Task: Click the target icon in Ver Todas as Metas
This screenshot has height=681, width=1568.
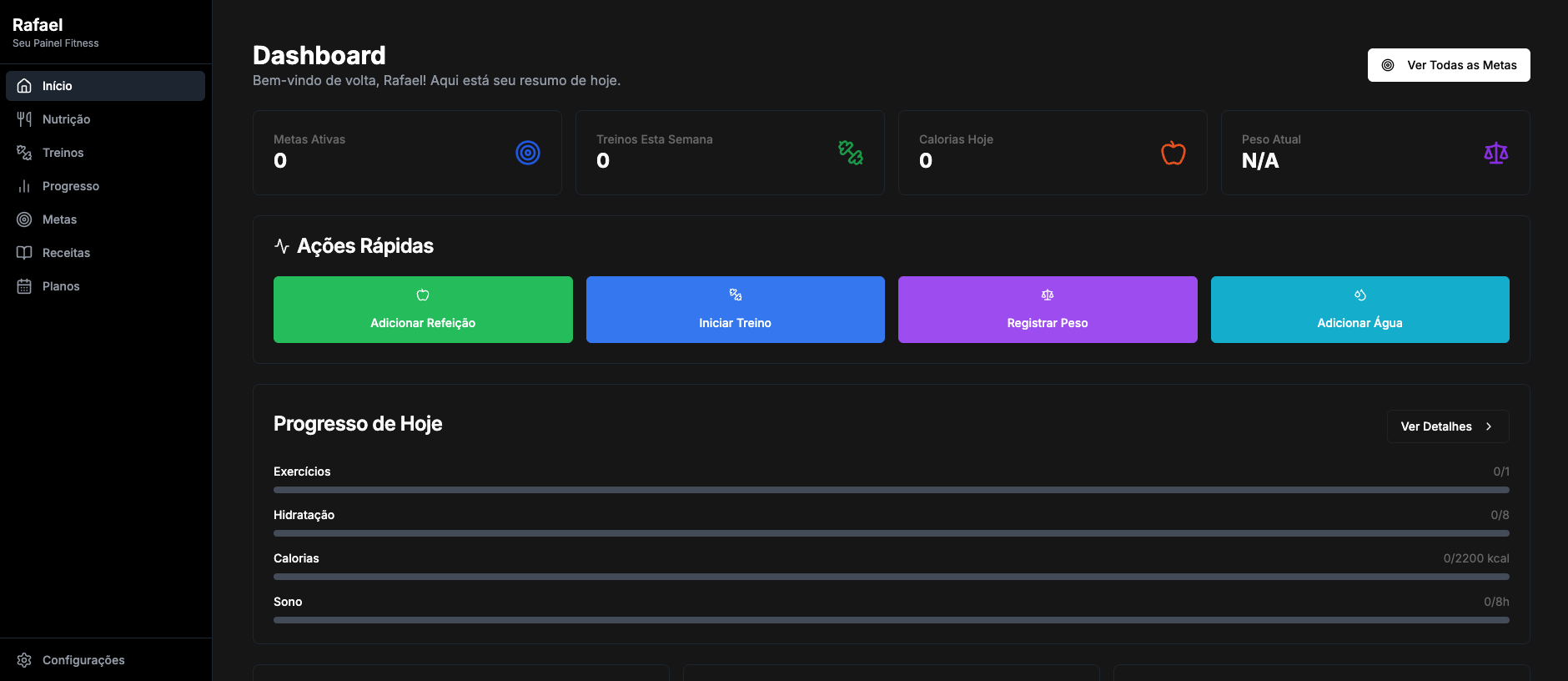Action: [x=1388, y=65]
